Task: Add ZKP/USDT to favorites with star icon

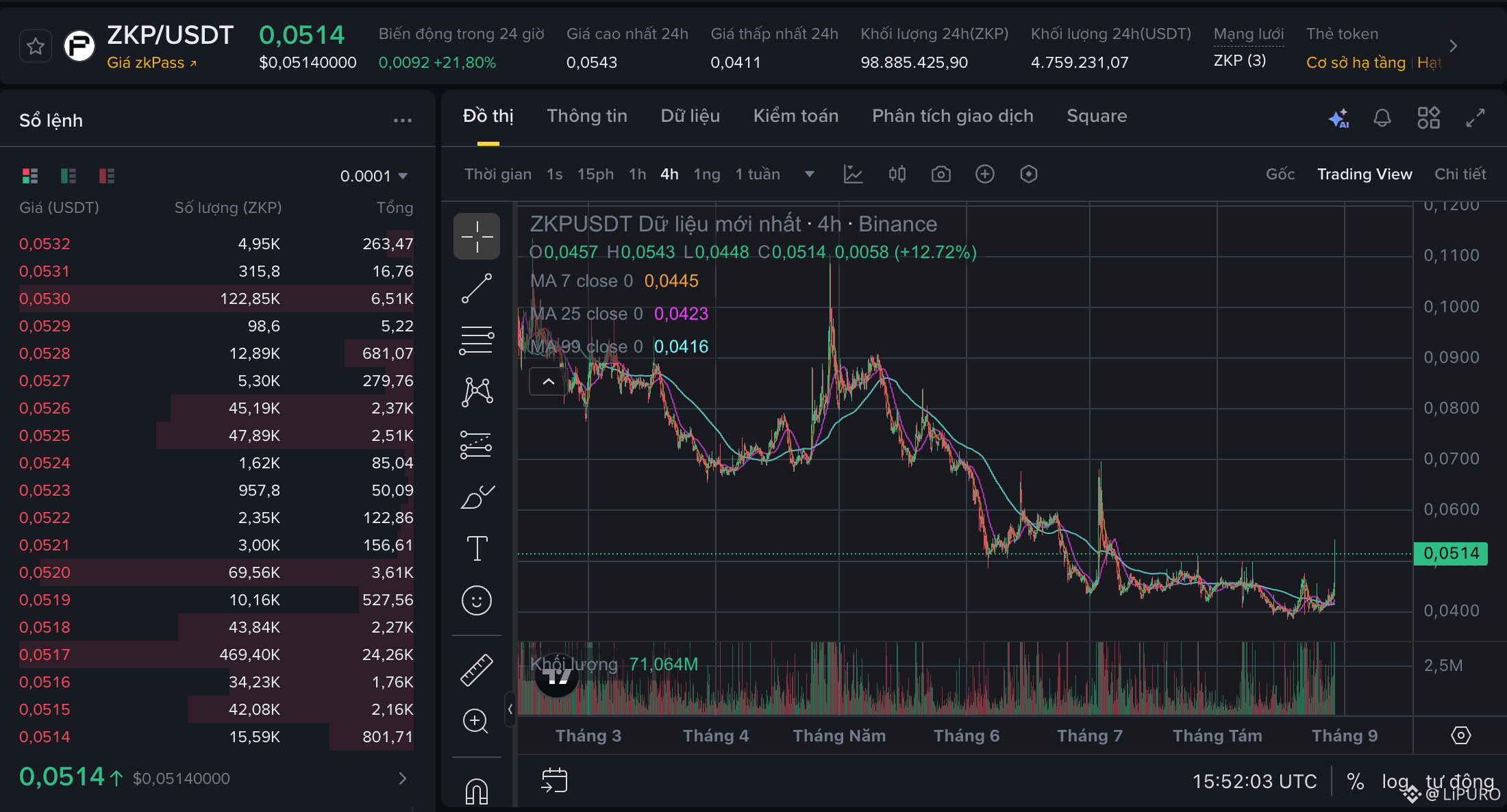Action: point(36,47)
